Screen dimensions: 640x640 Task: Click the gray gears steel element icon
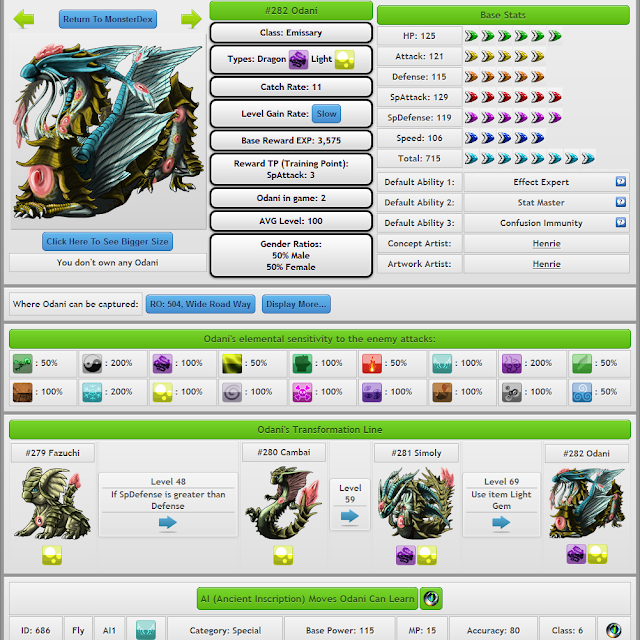(512, 392)
